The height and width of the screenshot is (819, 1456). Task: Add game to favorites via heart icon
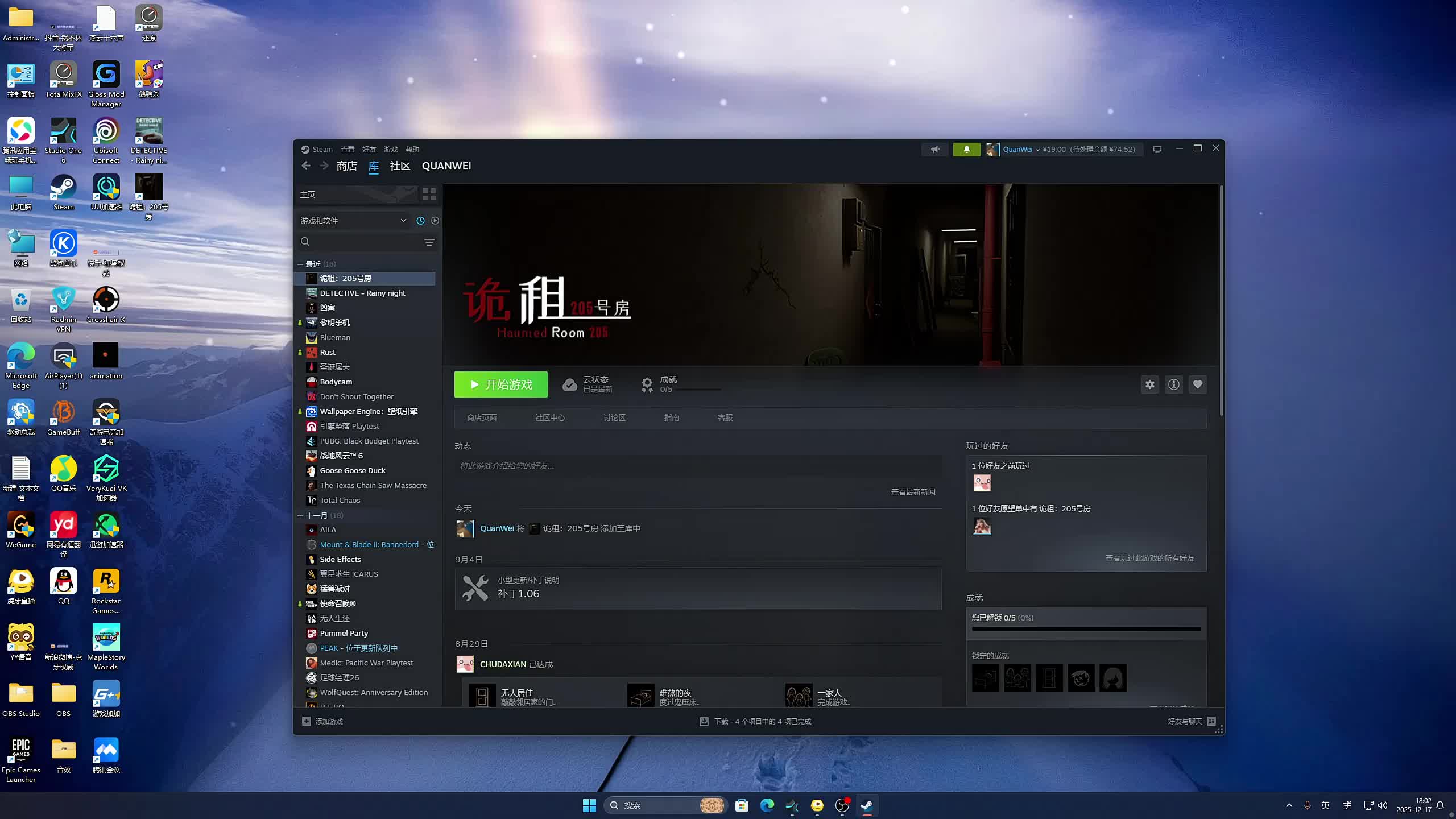click(1197, 384)
